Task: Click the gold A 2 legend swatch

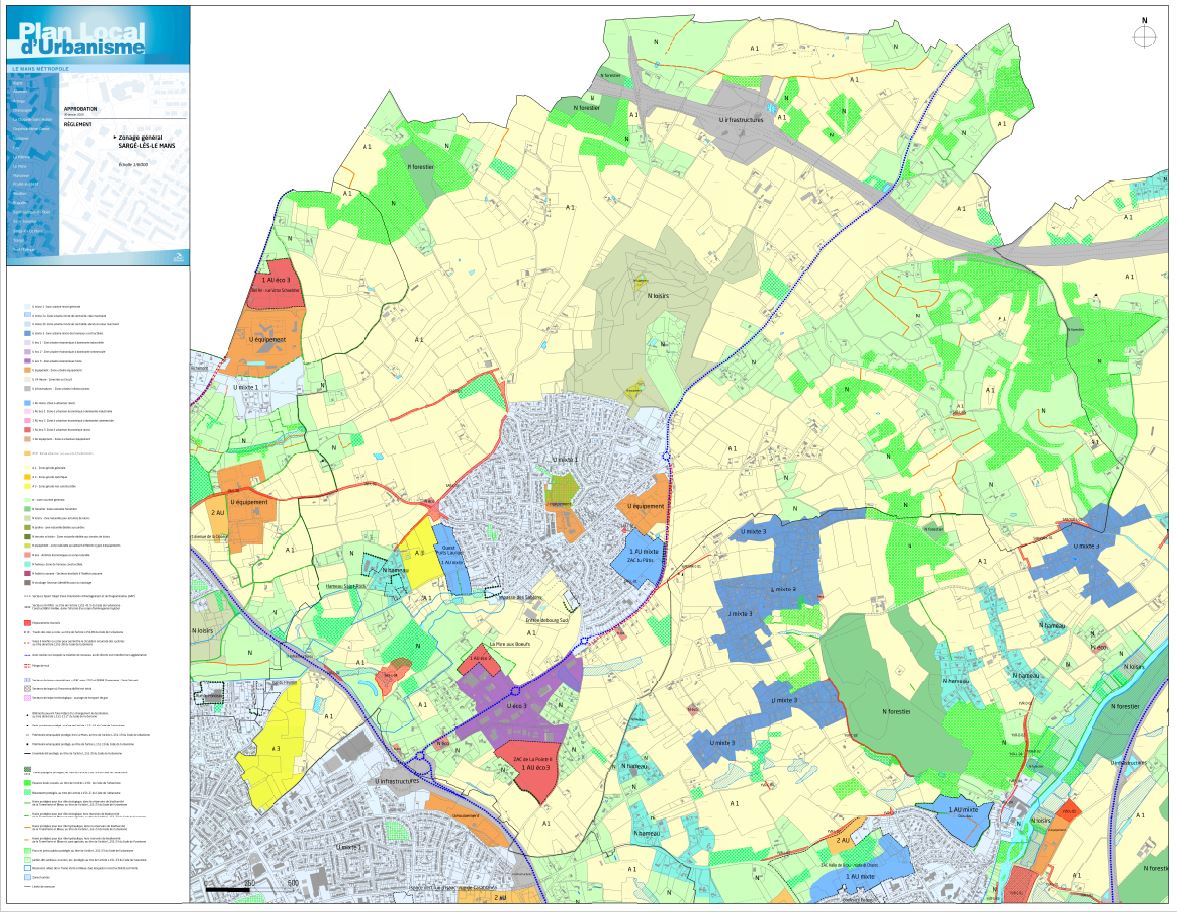Action: [26, 477]
